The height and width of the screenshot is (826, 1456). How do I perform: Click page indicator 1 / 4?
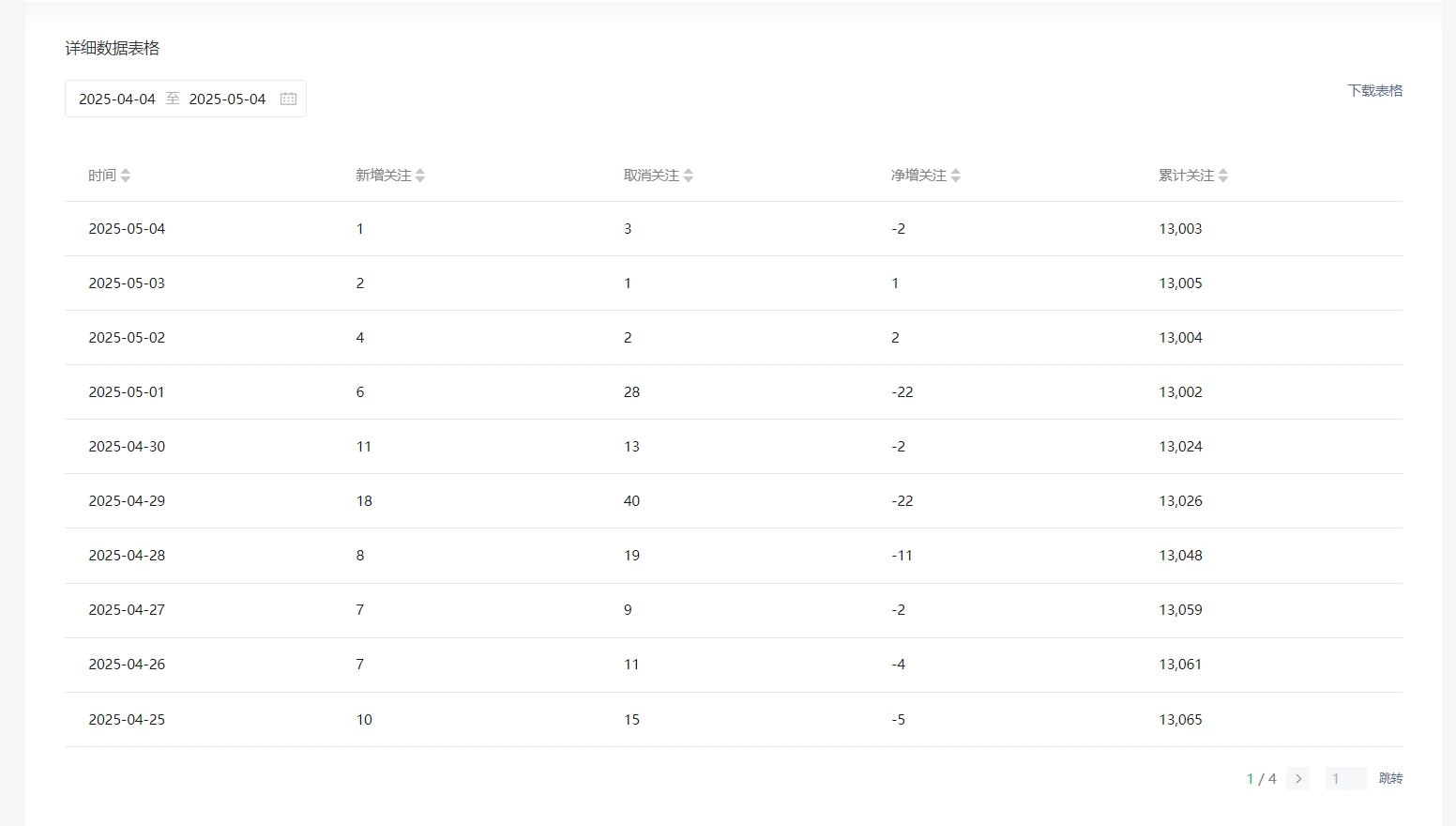[x=1261, y=778]
